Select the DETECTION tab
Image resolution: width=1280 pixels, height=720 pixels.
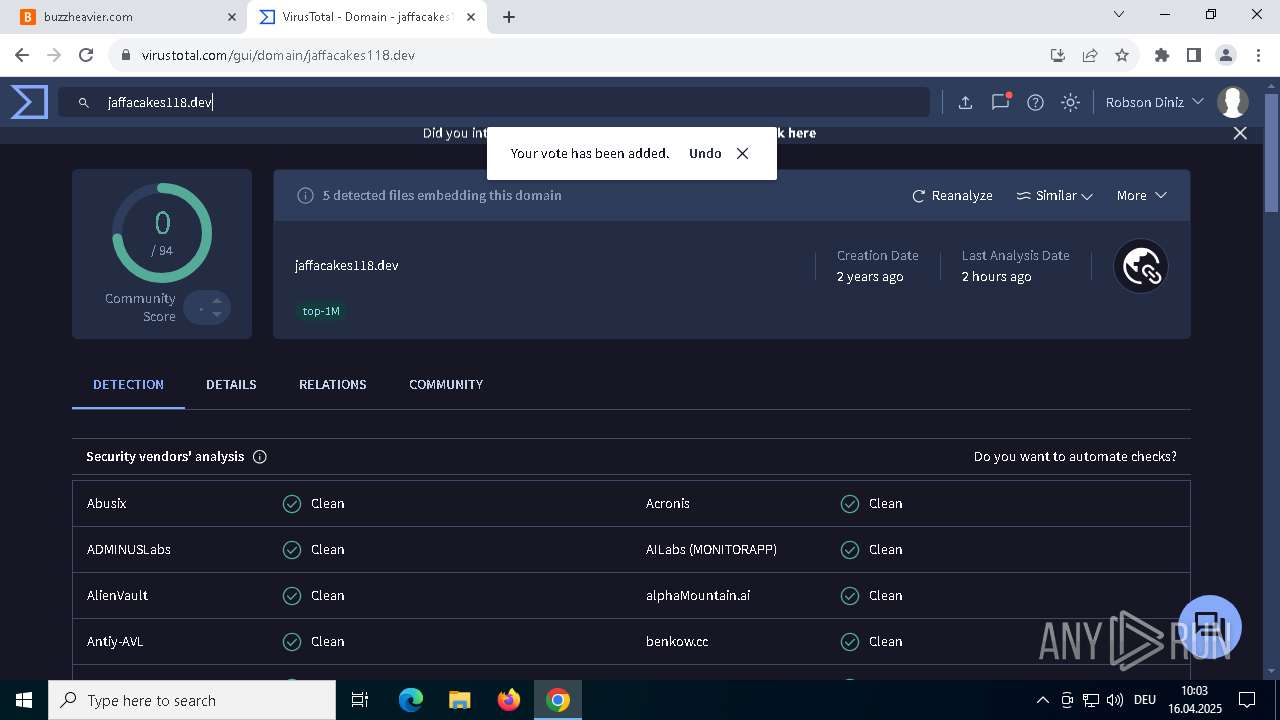tap(128, 384)
